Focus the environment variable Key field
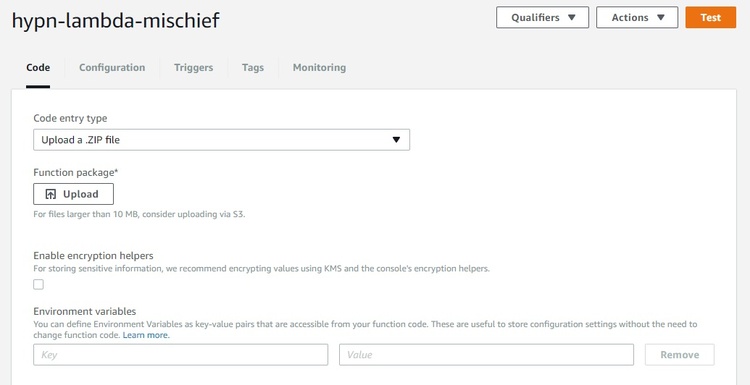Screen dimensions: 750x385 (x=181, y=355)
